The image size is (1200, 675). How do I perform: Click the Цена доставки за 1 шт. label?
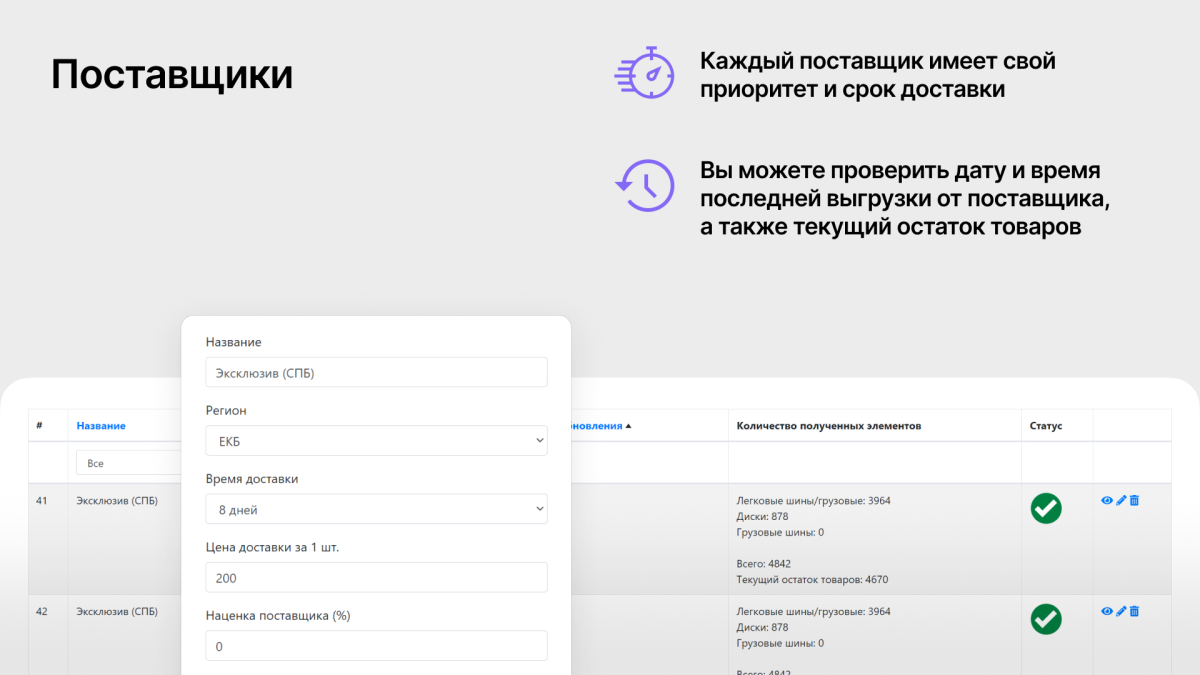tap(273, 547)
